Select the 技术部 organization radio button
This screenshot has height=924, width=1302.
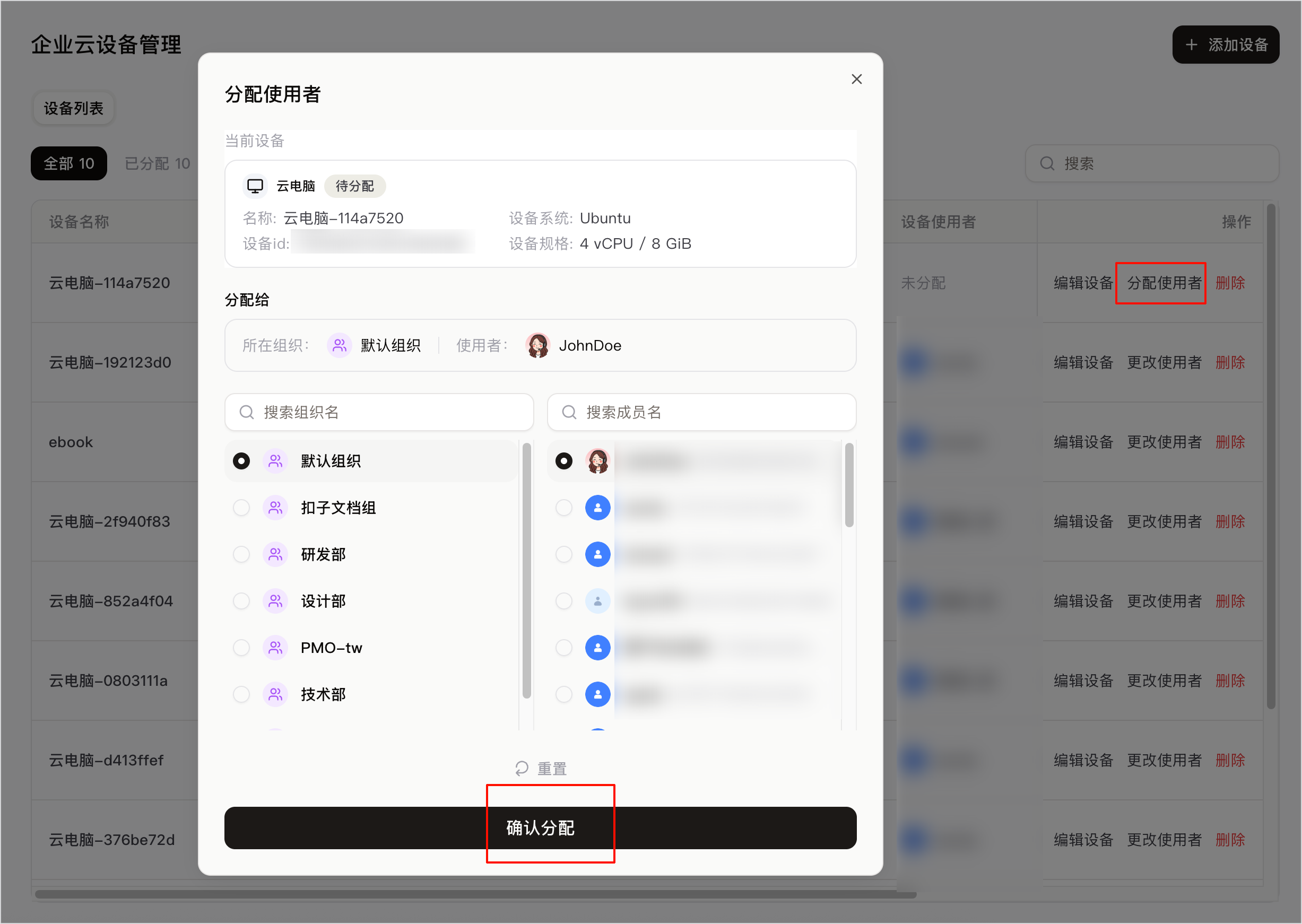pyautogui.click(x=241, y=694)
